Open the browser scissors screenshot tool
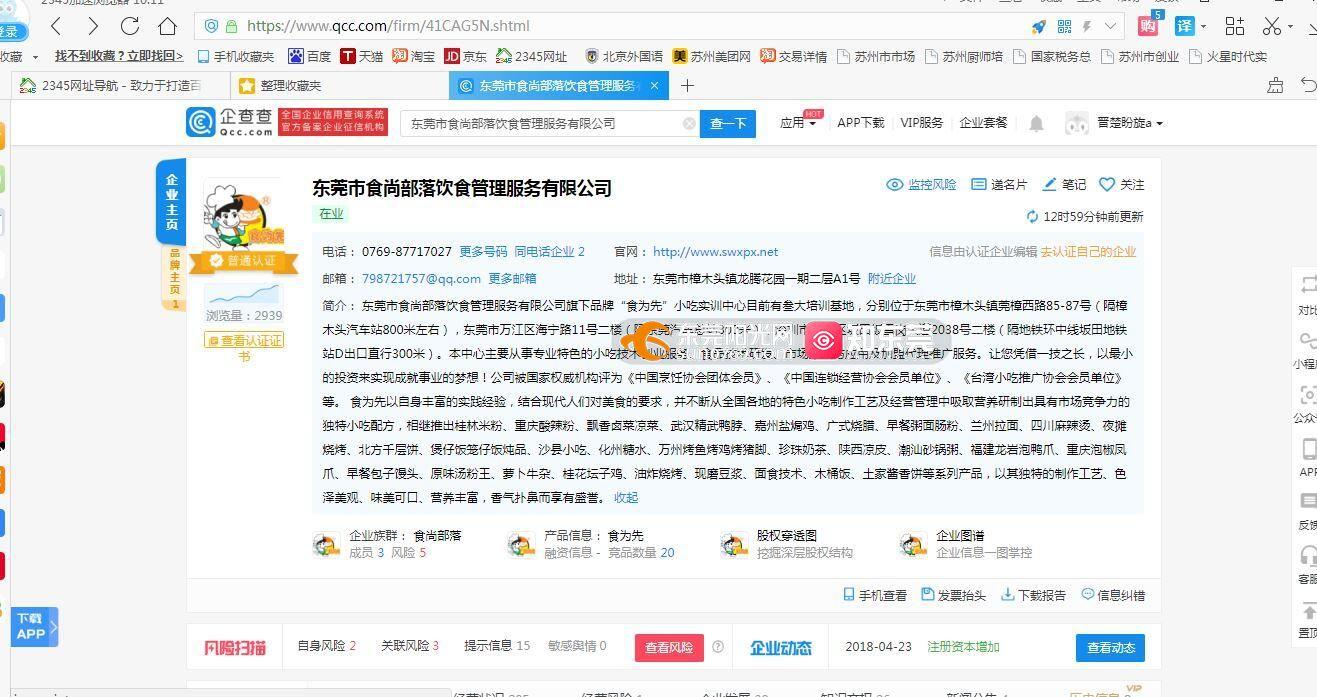The height and width of the screenshot is (697, 1317). point(1272,26)
